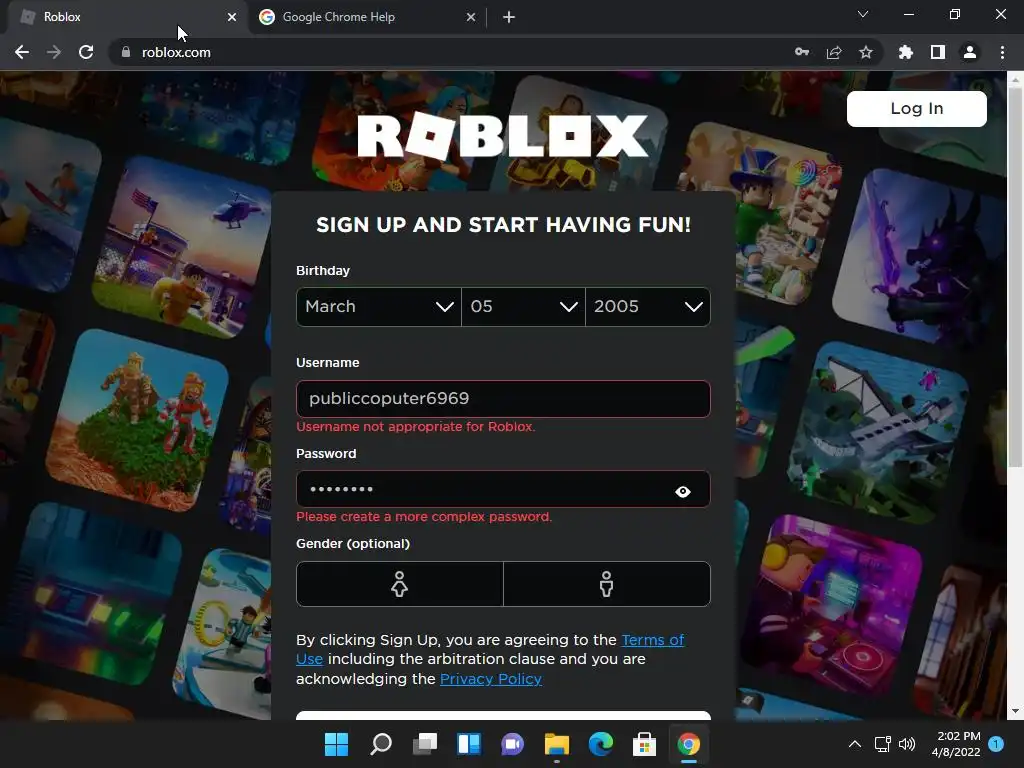View site info via the lock icon
This screenshot has width=1024, height=768.
[126, 52]
